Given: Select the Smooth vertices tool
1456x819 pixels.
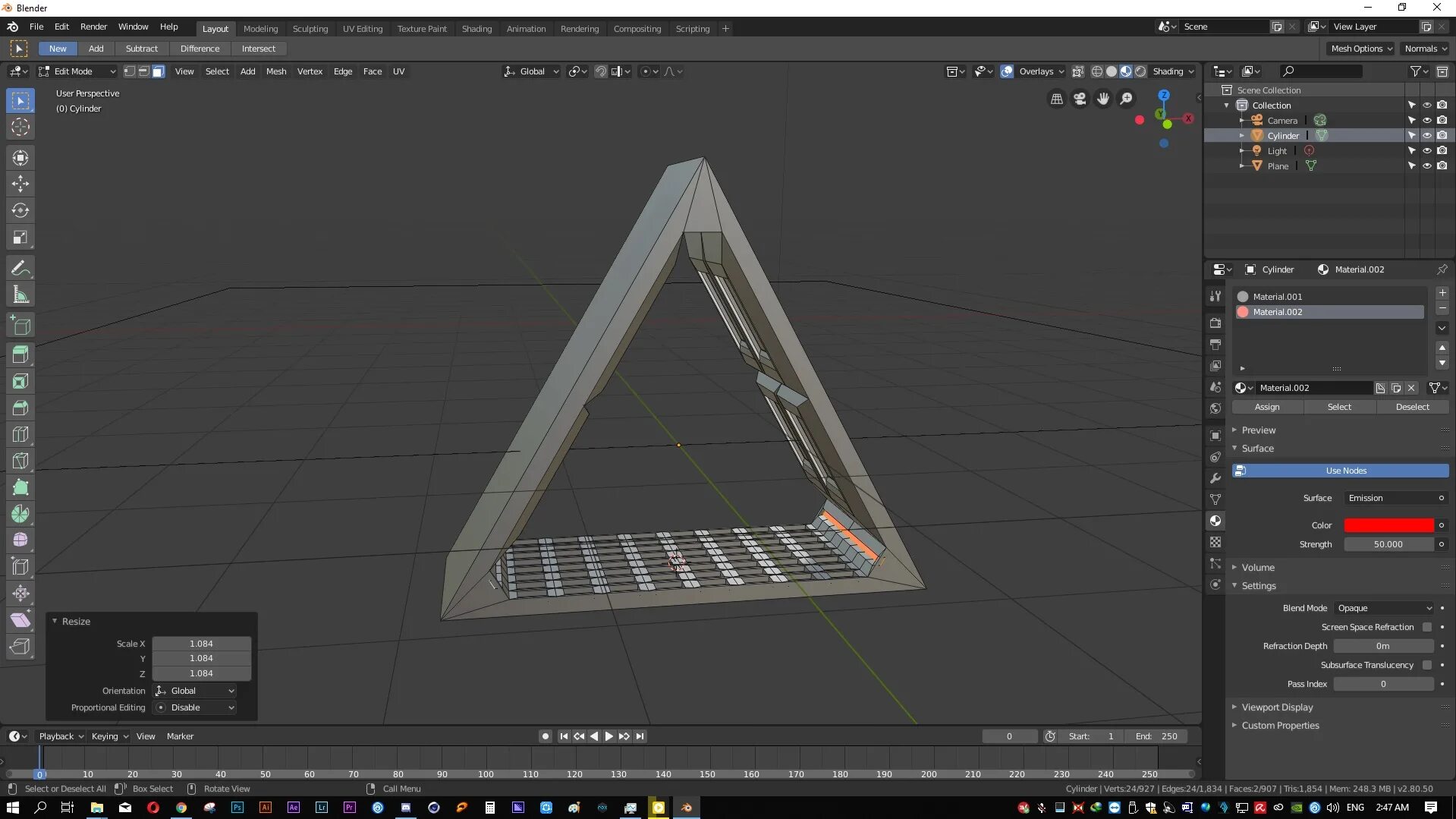Looking at the screenshot, I should tap(20, 540).
